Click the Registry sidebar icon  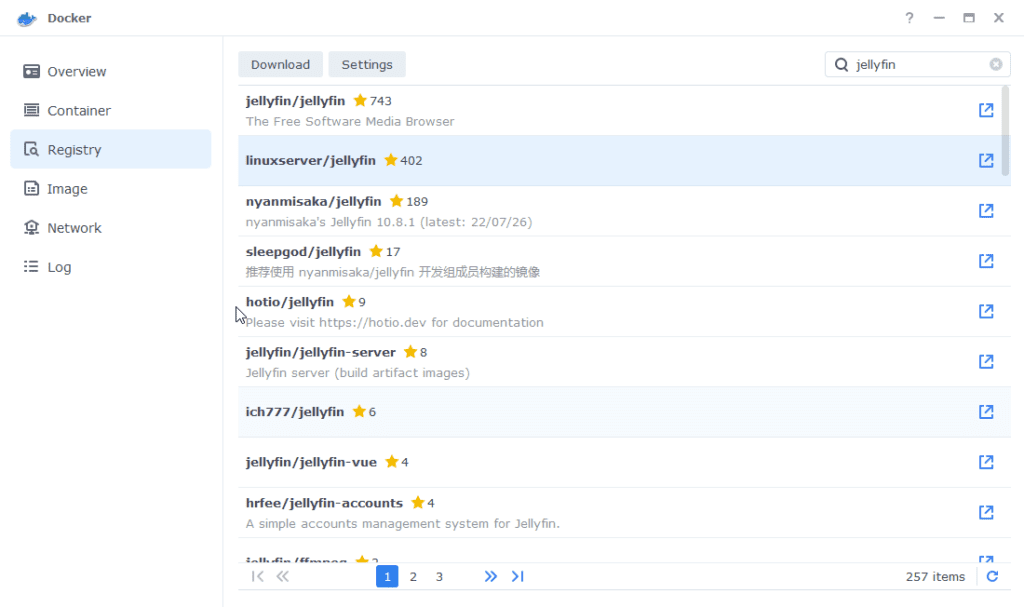pos(31,150)
